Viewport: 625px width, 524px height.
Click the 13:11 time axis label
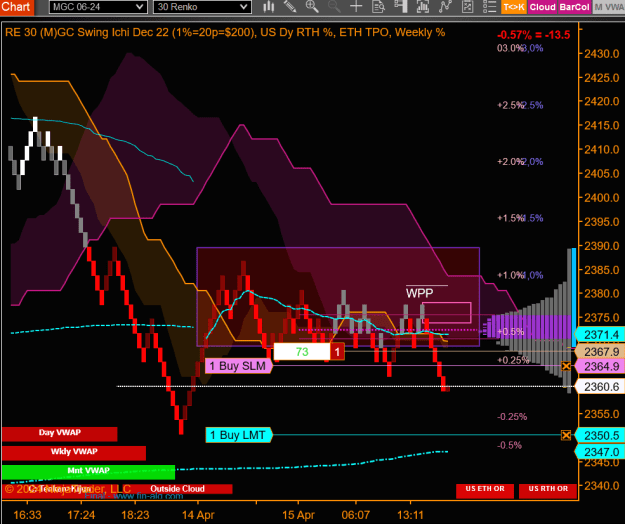point(410,515)
